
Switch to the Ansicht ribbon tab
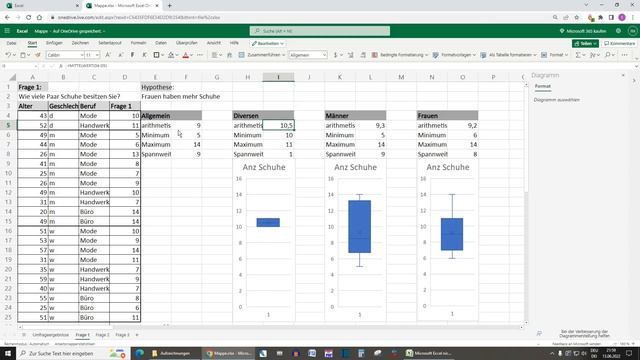point(213,43)
